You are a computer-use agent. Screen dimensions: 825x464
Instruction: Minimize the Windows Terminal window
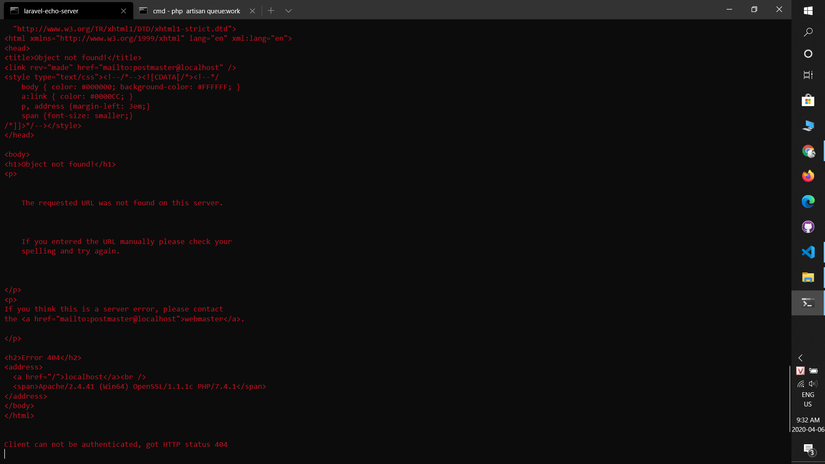pyautogui.click(x=729, y=9)
